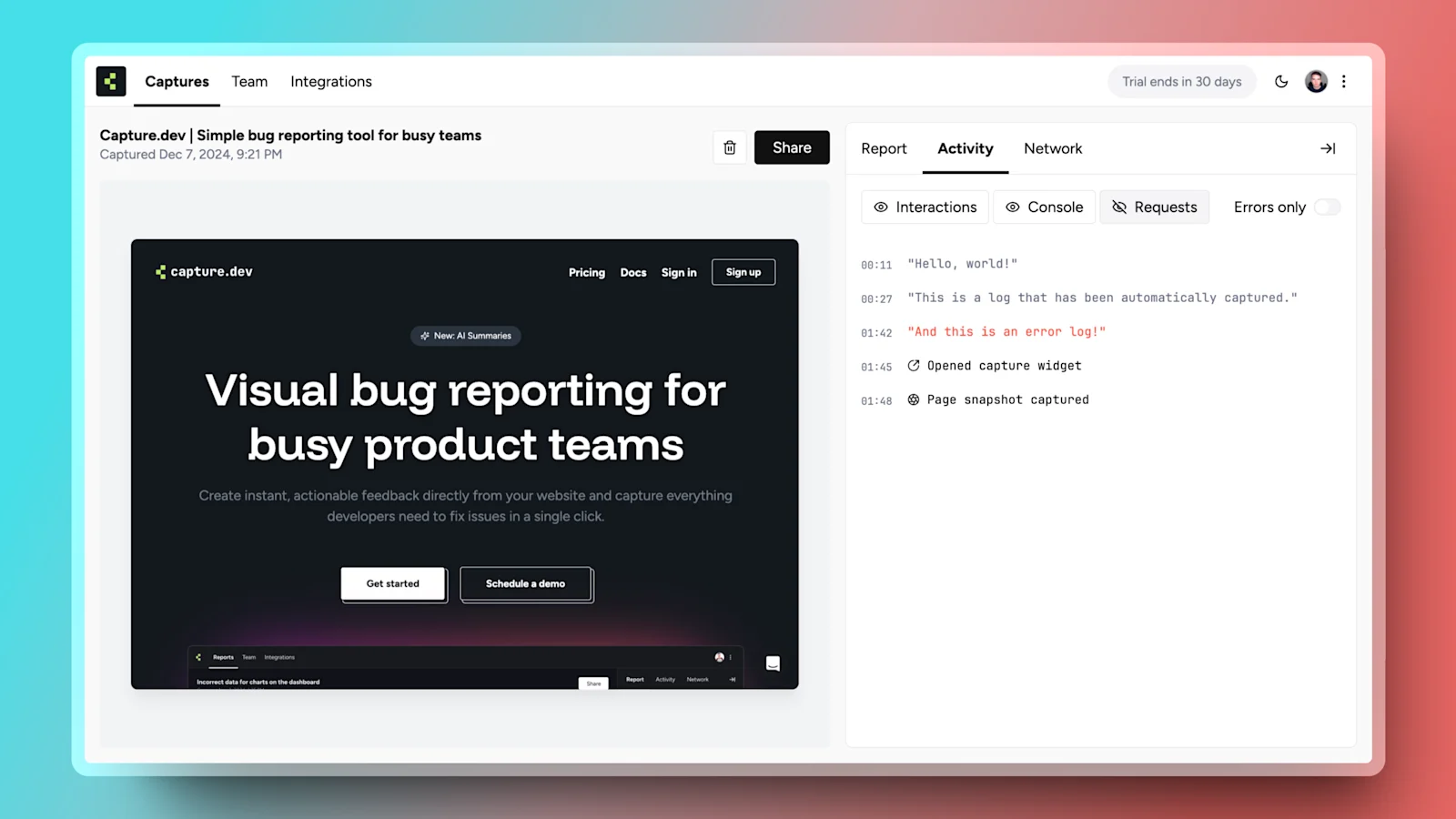Select the "automatically captured" log entry
The height and width of the screenshot is (819, 1456).
pyautogui.click(x=1102, y=298)
